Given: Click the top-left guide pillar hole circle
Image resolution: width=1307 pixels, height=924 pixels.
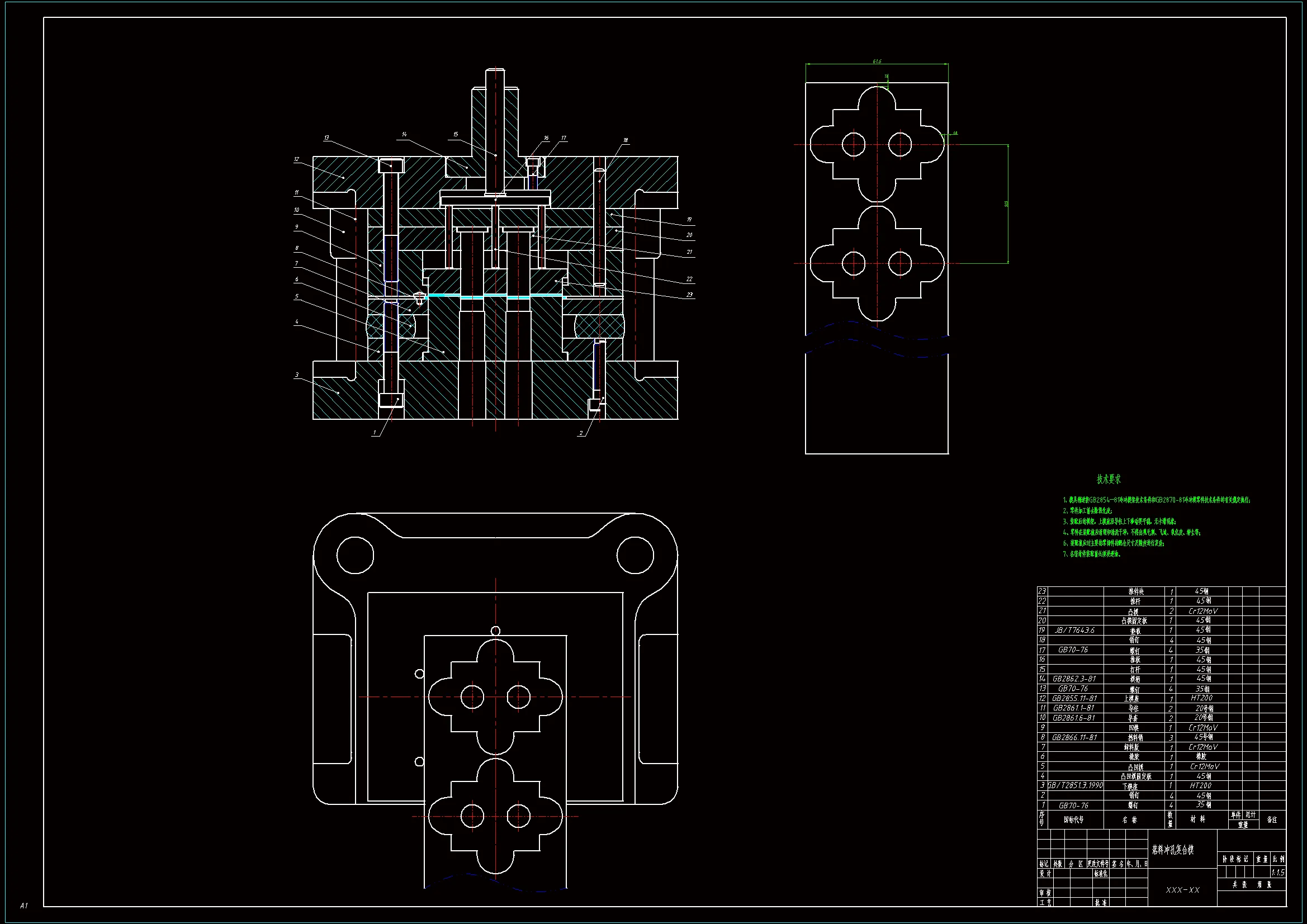Looking at the screenshot, I should tap(355, 555).
